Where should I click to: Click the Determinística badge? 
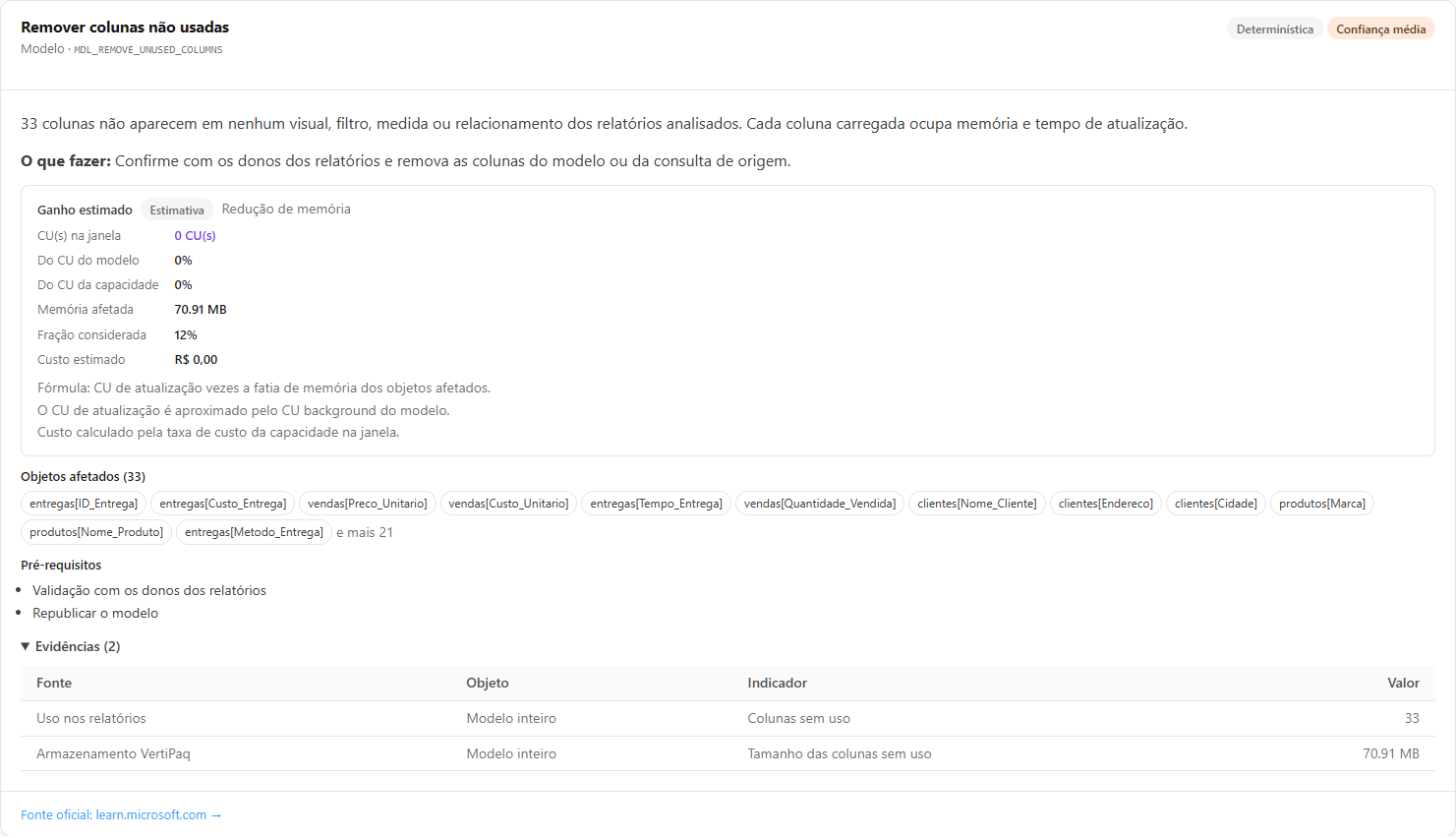pos(1275,30)
